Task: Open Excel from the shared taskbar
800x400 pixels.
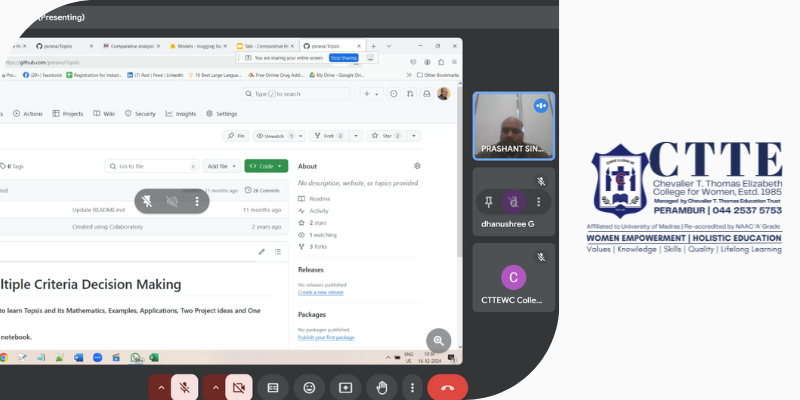Action: tap(154, 358)
